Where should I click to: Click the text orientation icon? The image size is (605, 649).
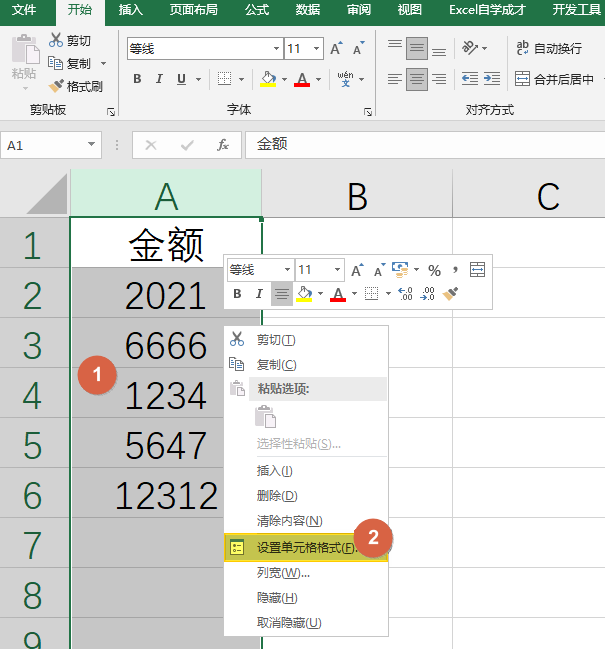[x=470, y=48]
